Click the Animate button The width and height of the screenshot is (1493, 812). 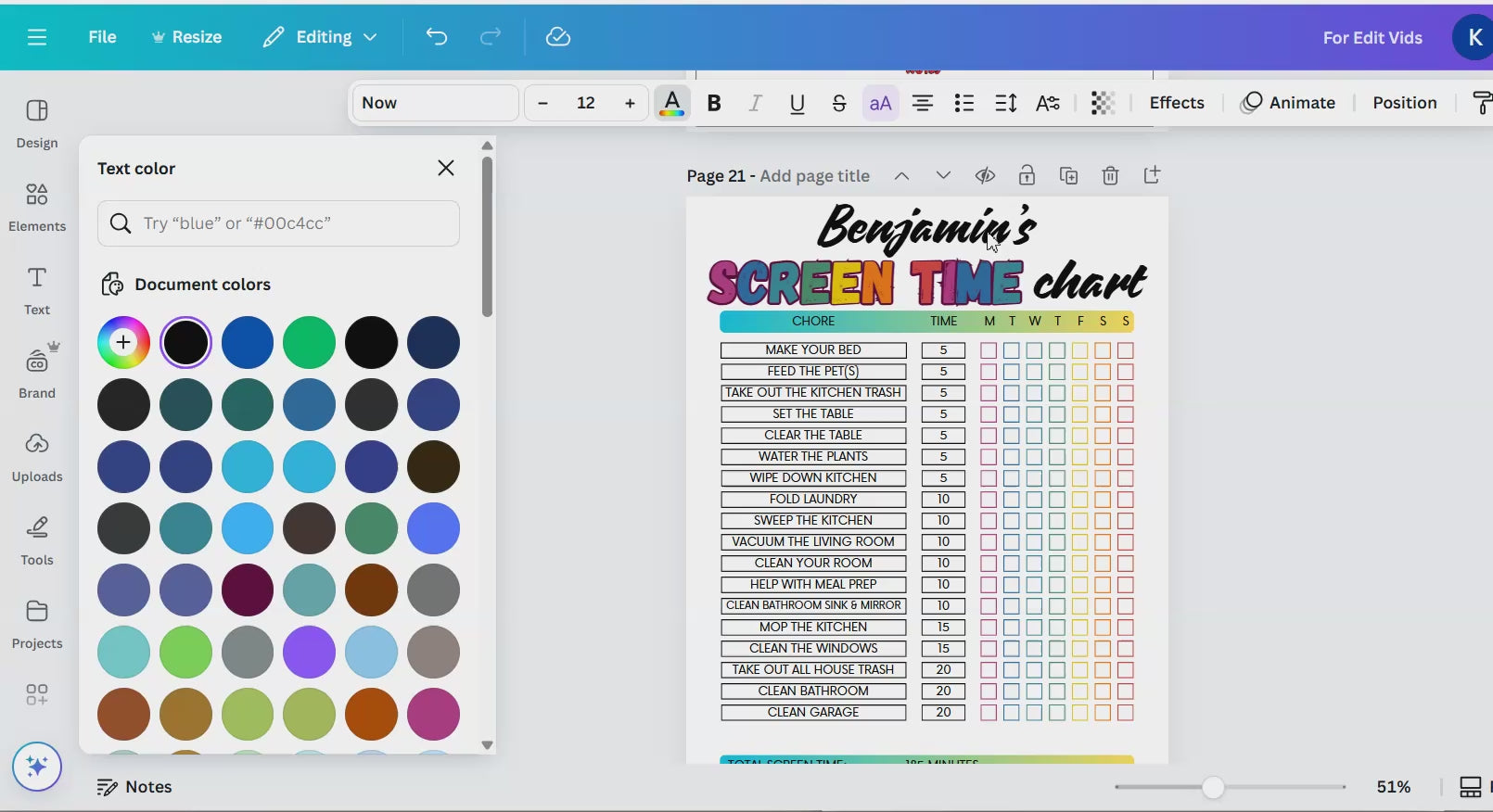[x=1289, y=103]
